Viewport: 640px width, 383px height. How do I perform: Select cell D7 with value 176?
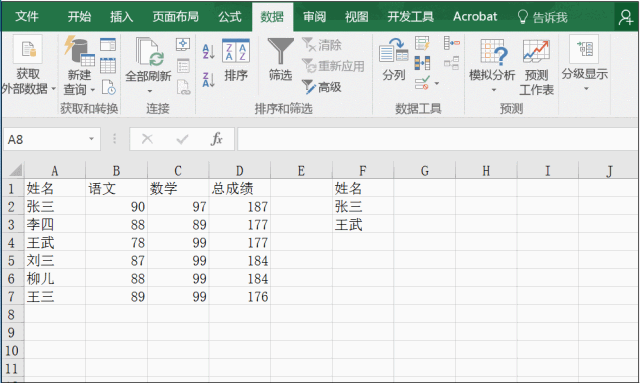(240, 296)
